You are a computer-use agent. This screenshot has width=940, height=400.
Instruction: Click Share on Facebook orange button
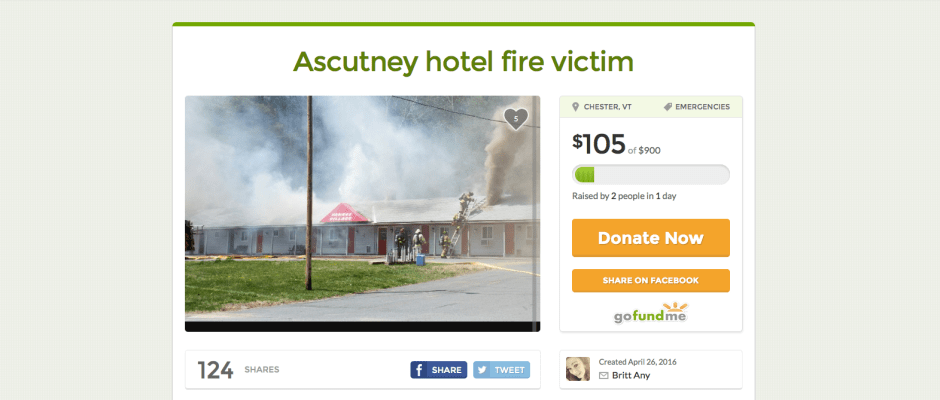point(650,281)
